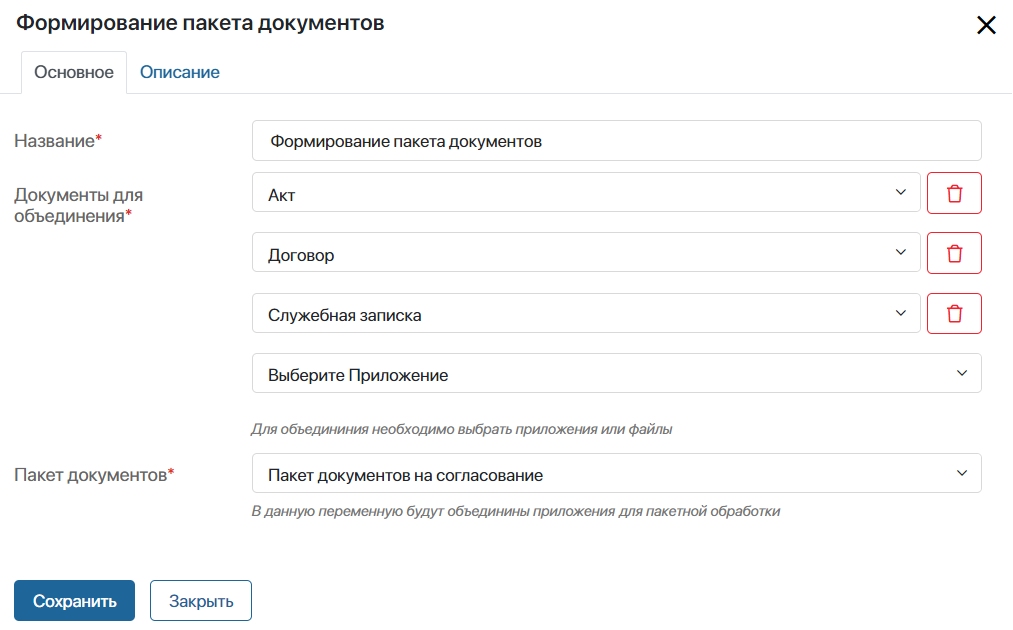
Task: Click the Акт selection field
Action: [586, 193]
